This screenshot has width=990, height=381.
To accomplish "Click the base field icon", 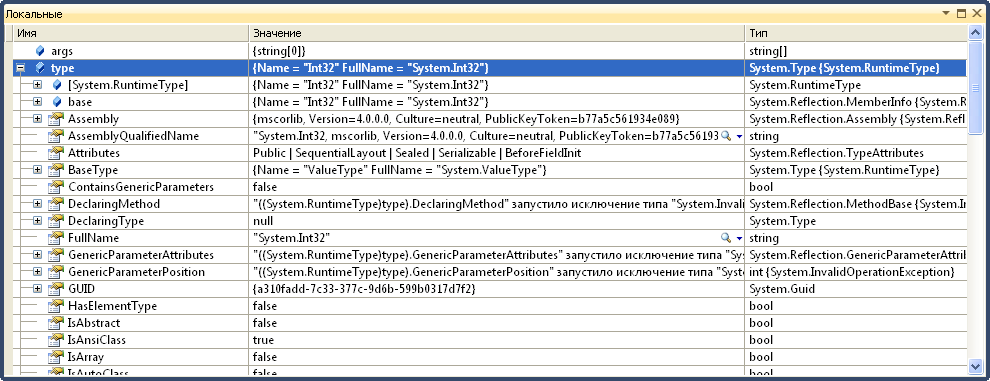I will 57,102.
